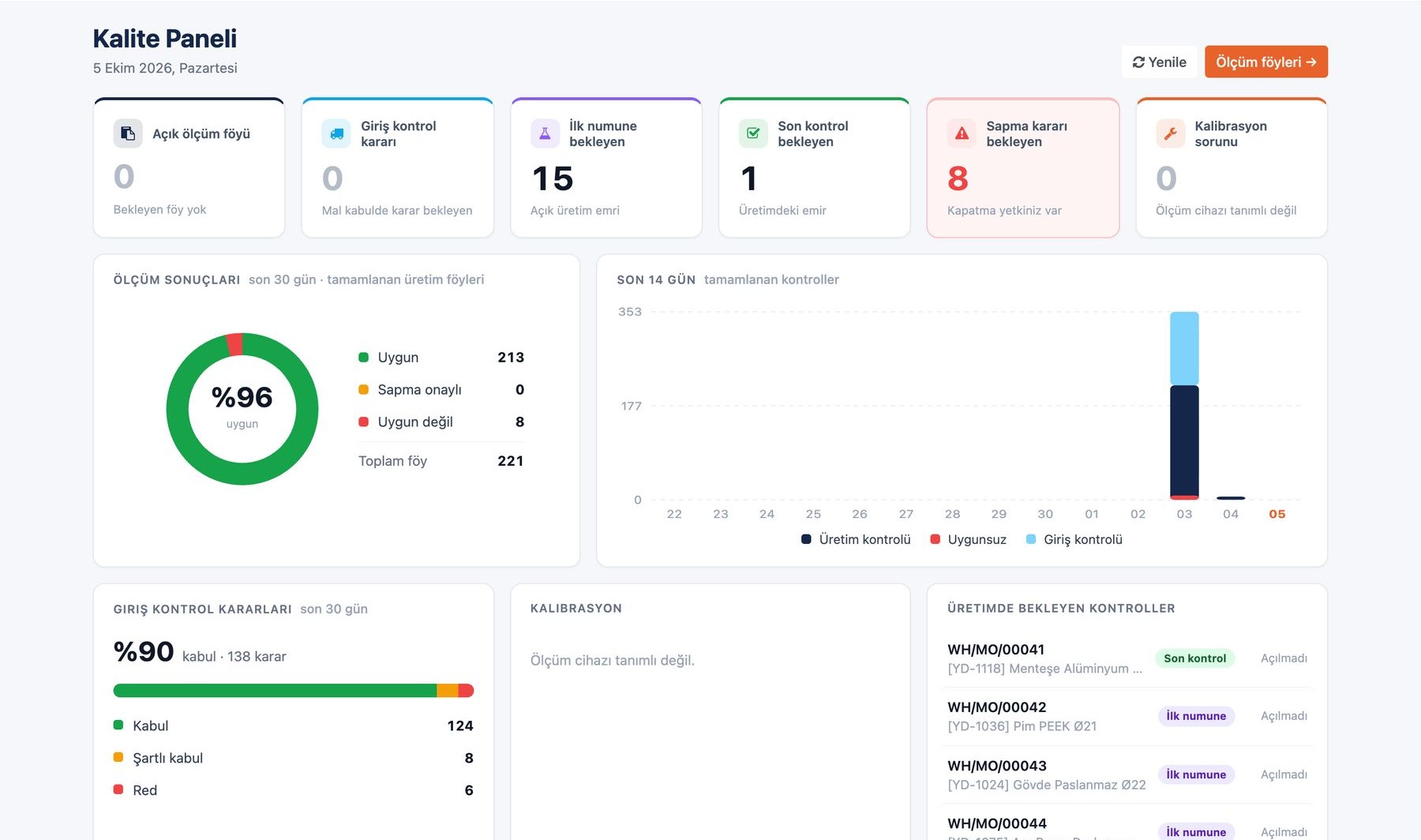Click the %96 uygun donut chart
This screenshot has width=1421, height=840.
click(242, 409)
